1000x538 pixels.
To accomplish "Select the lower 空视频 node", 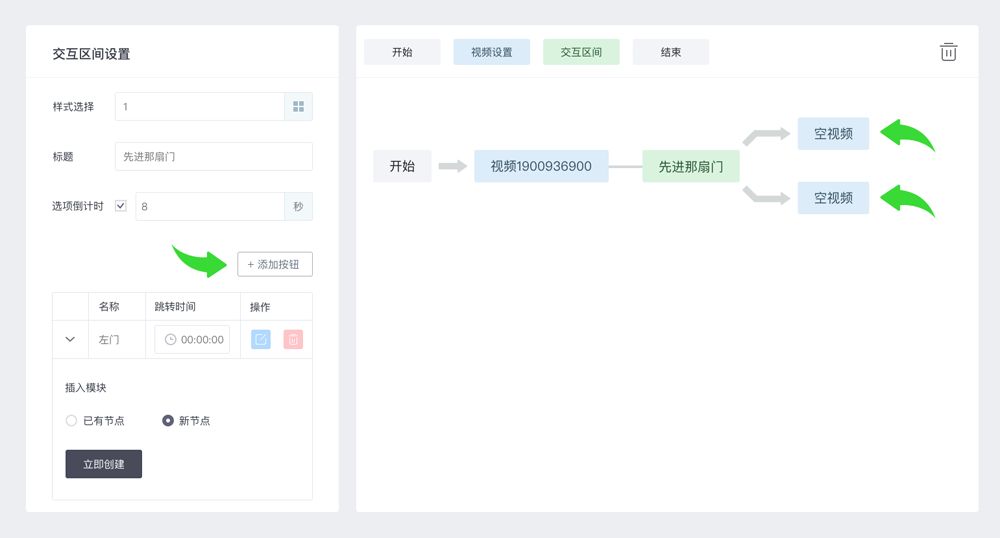I will click(x=833, y=198).
